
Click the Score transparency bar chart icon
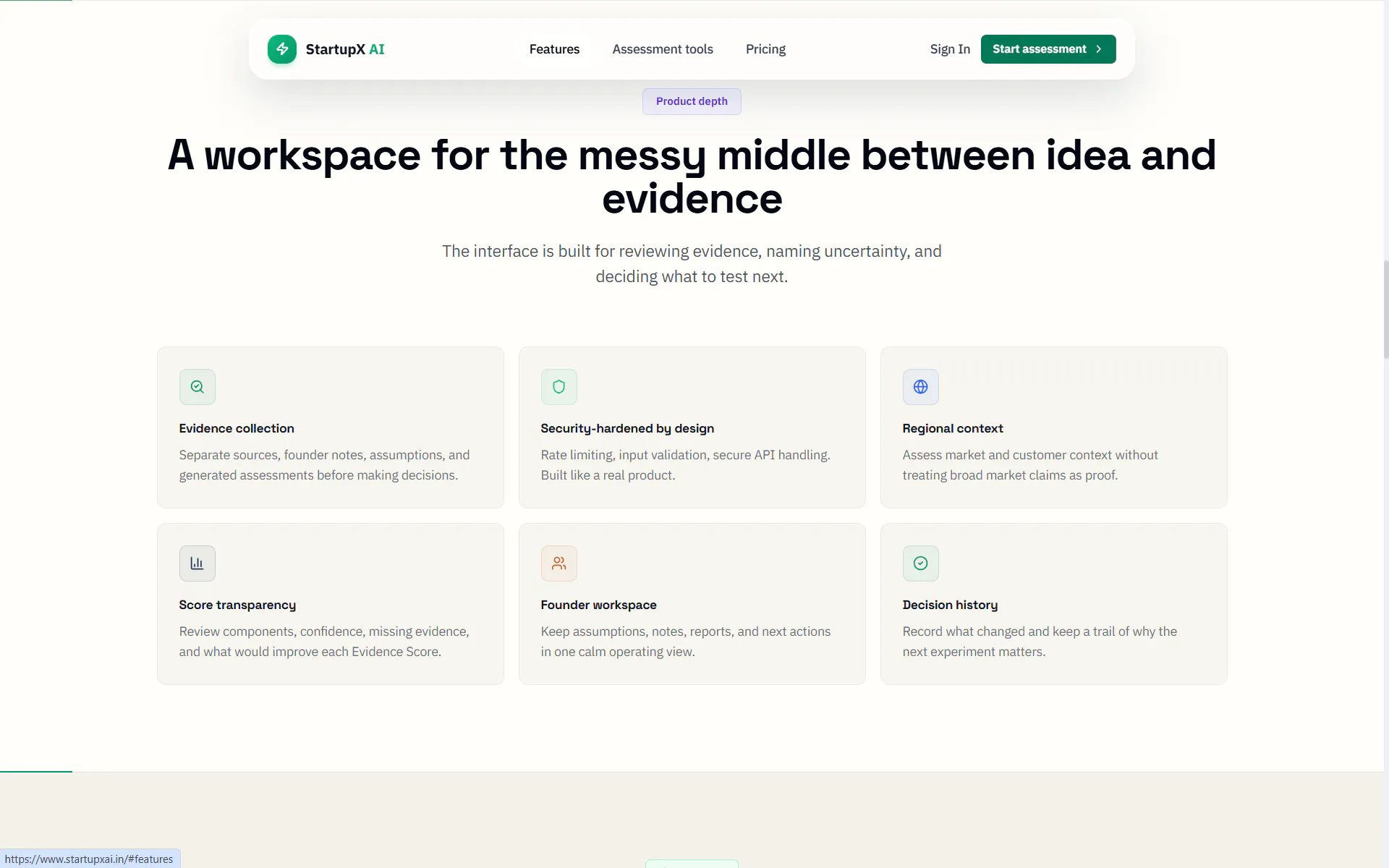click(x=197, y=563)
